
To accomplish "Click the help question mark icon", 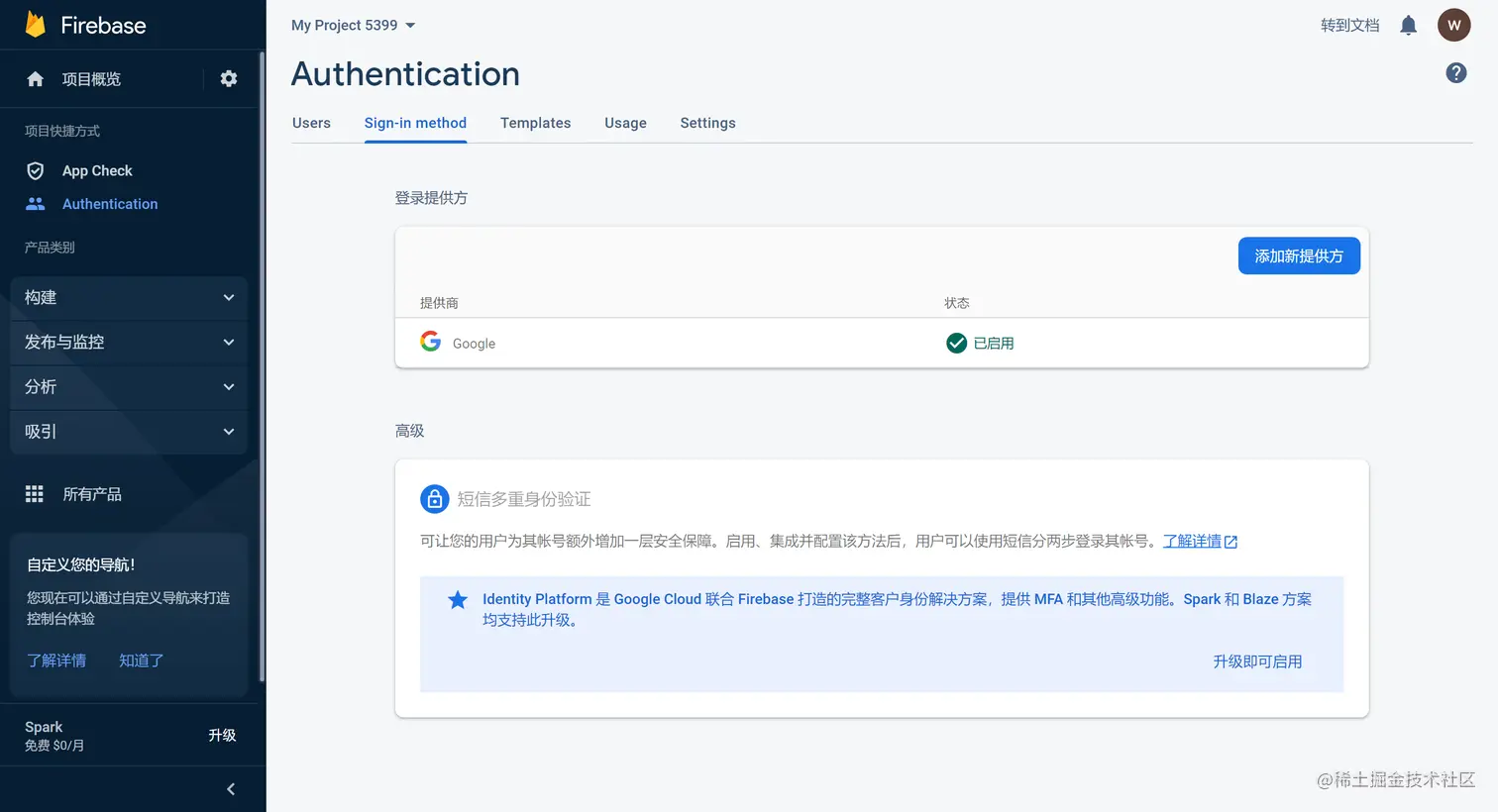I will 1455,72.
